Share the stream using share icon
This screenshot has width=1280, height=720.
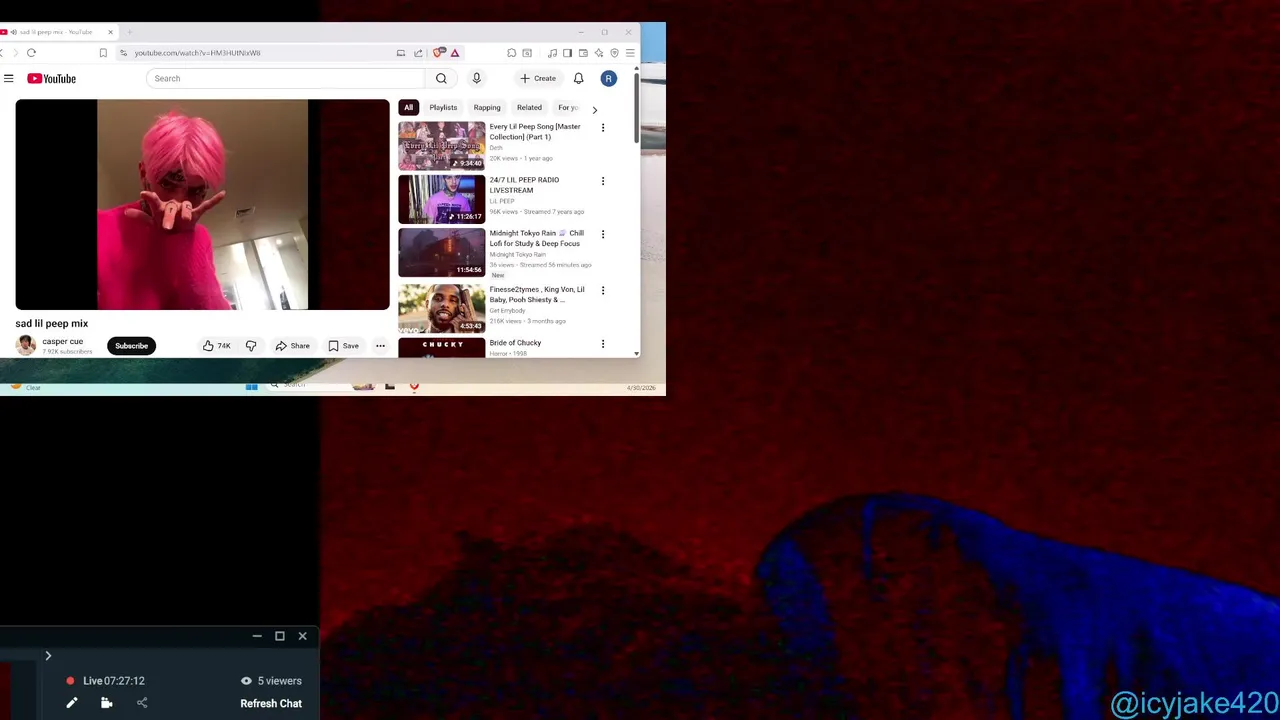[x=142, y=703]
